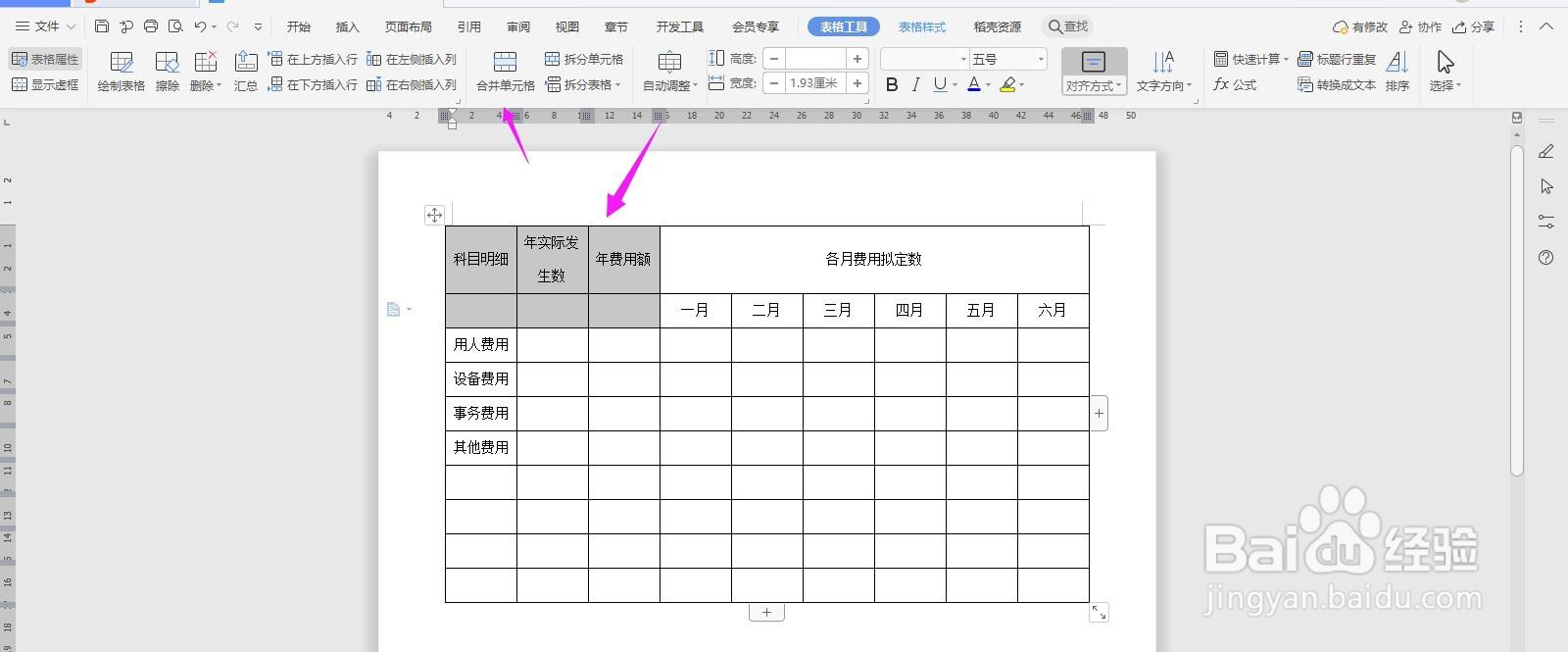Click the table resize handle at bottom-right corner
The width and height of the screenshot is (1568, 652).
pos(1100,613)
